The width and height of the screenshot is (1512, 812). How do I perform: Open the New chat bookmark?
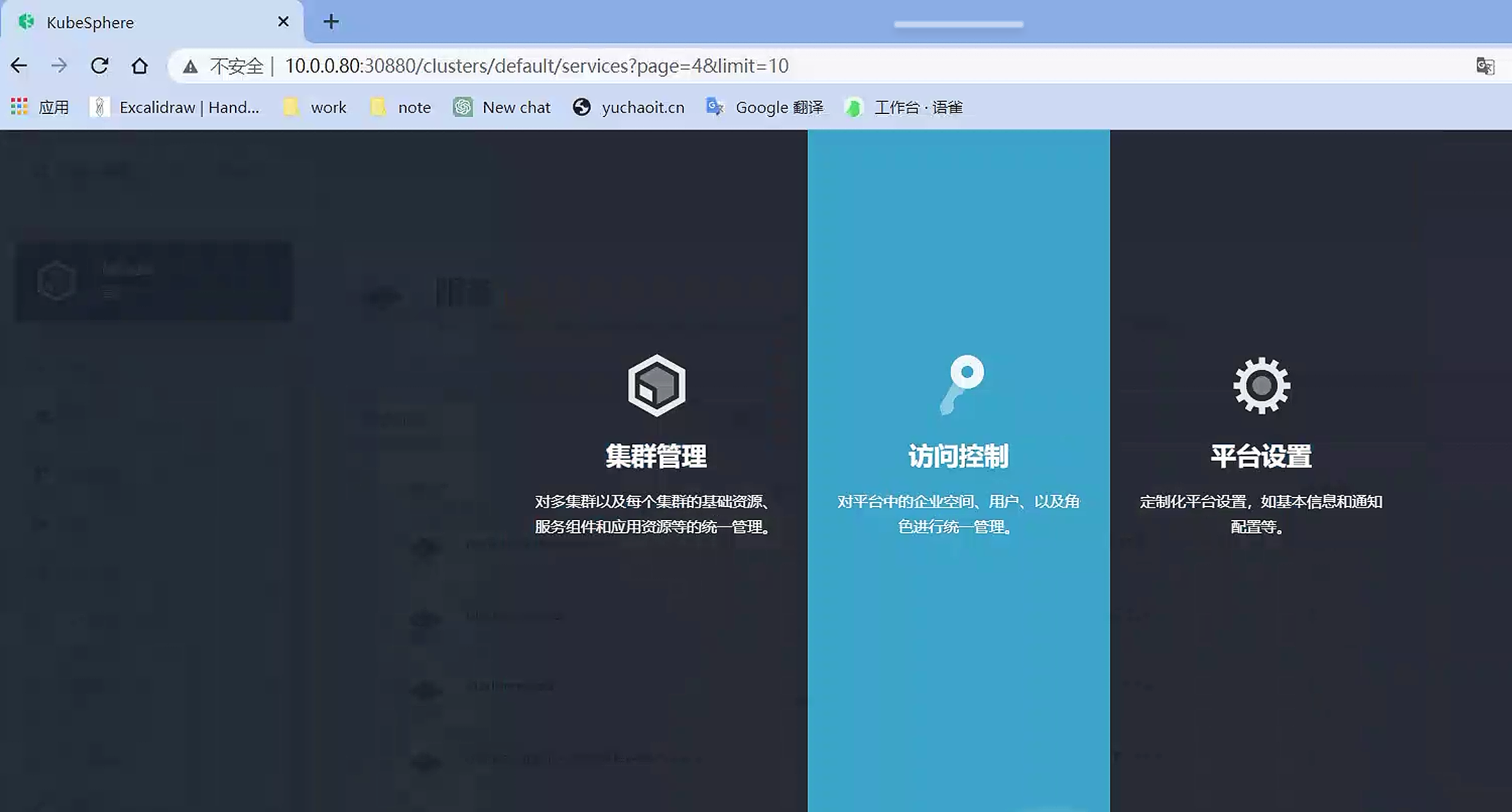click(502, 107)
